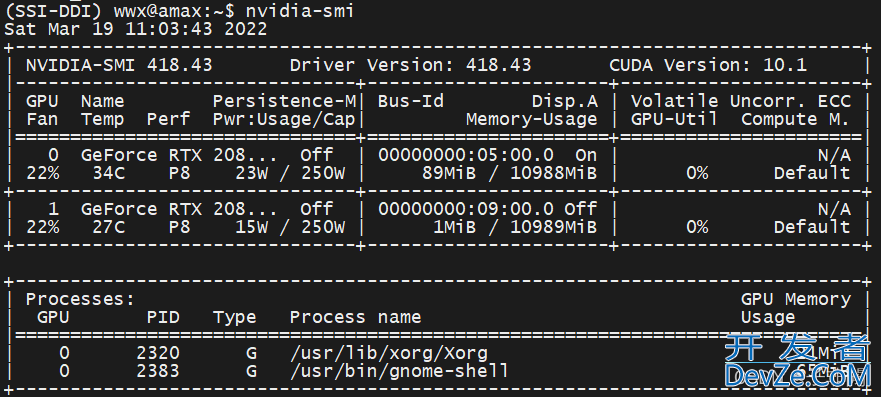
Task: Click the "nvidia-smi" command text
Action: [299, 10]
